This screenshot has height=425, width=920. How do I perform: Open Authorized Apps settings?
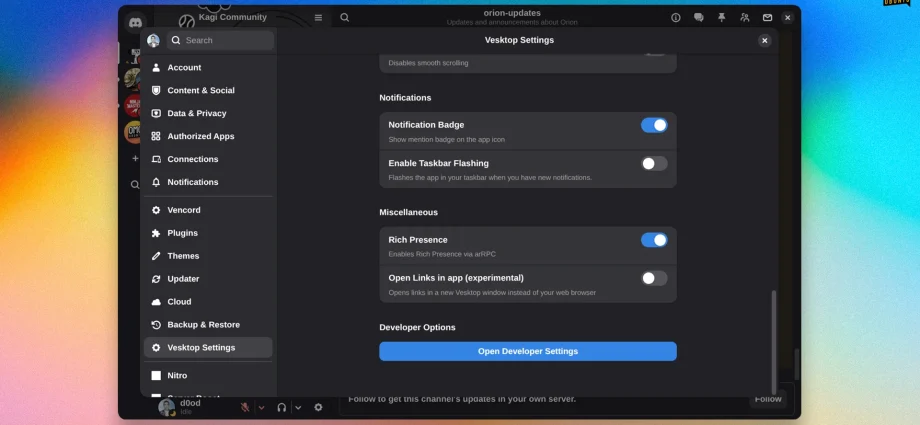(208, 136)
